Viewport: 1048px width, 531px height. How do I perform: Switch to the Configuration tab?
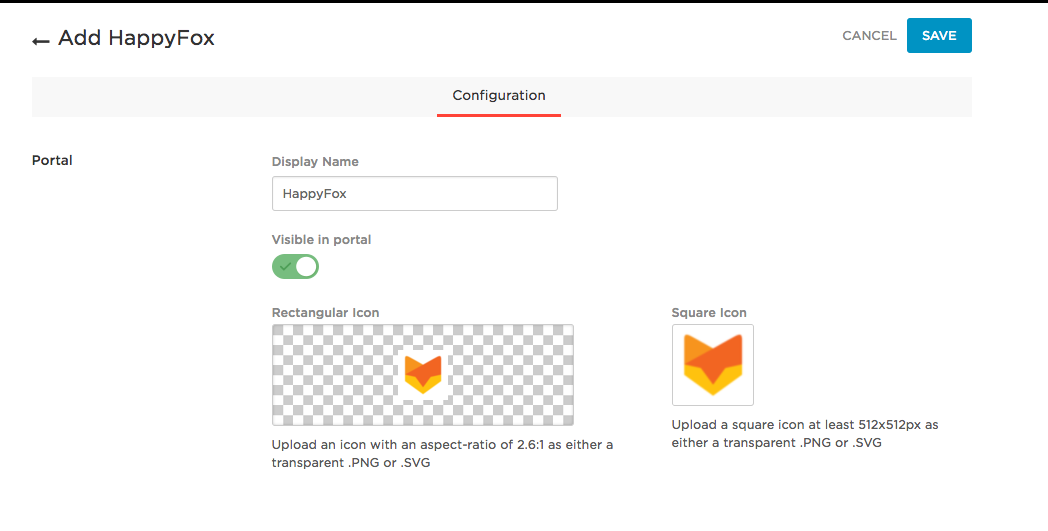499,96
